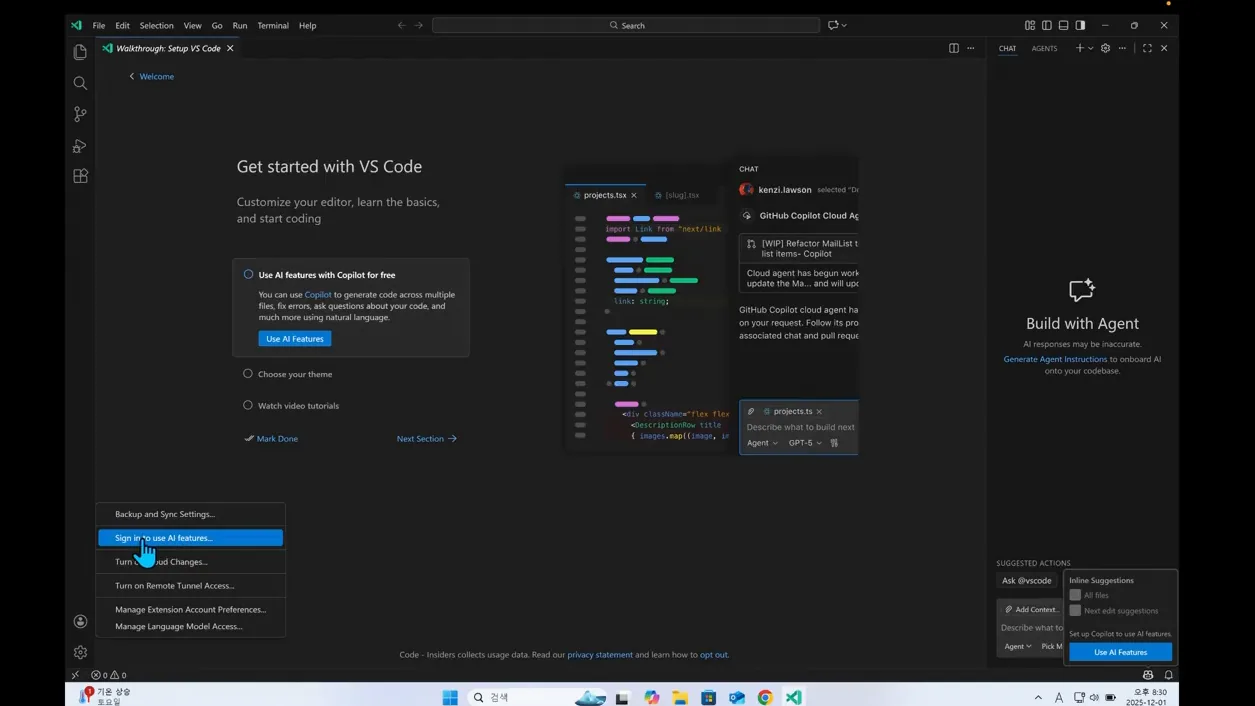This screenshot has height=706, width=1255.
Task: Select Use AI features with Copilot step
Action: pos(326,274)
